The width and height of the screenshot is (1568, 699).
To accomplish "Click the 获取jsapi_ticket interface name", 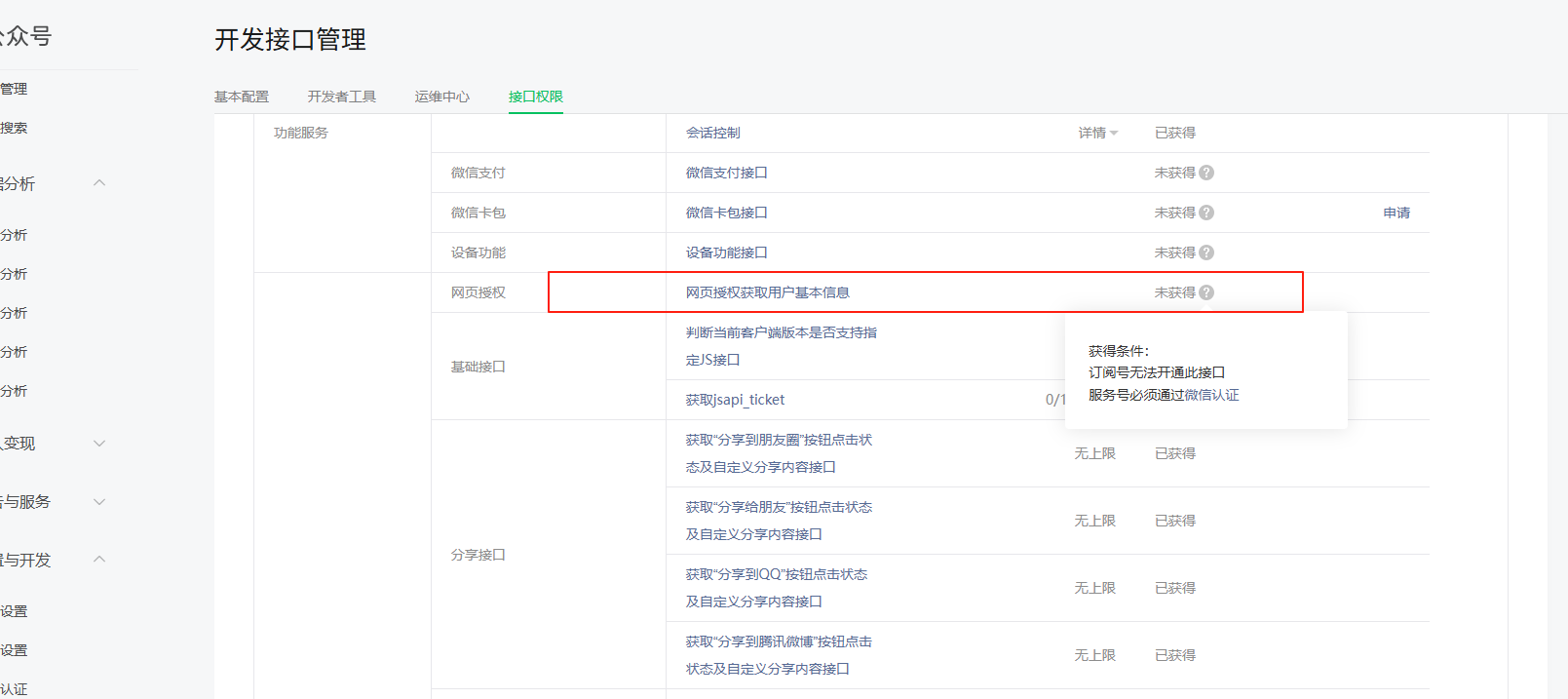I will 736,400.
